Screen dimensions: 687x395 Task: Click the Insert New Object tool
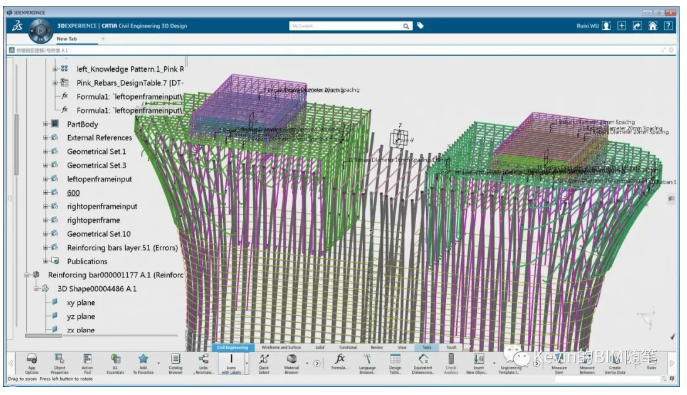pos(478,363)
